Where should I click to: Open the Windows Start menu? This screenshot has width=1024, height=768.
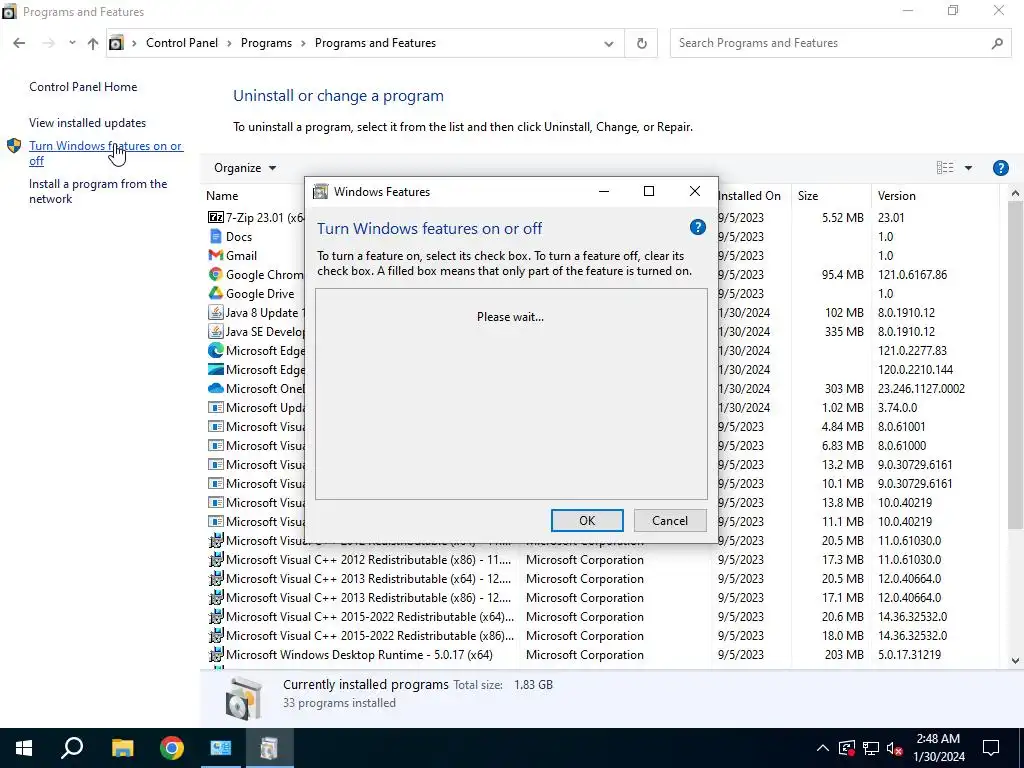24,748
